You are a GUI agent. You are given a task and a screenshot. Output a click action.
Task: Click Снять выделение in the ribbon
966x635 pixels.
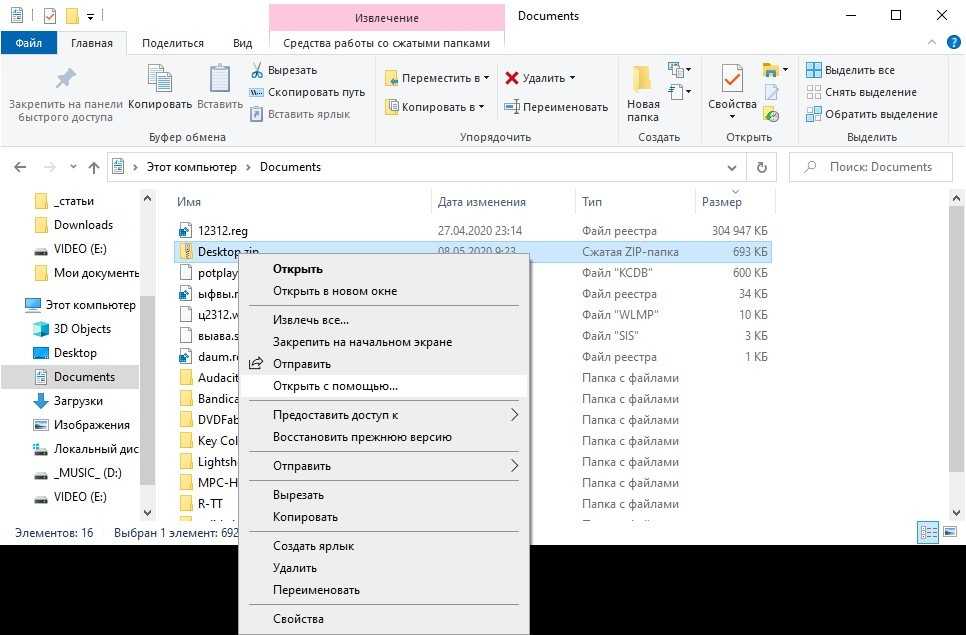pos(861,92)
